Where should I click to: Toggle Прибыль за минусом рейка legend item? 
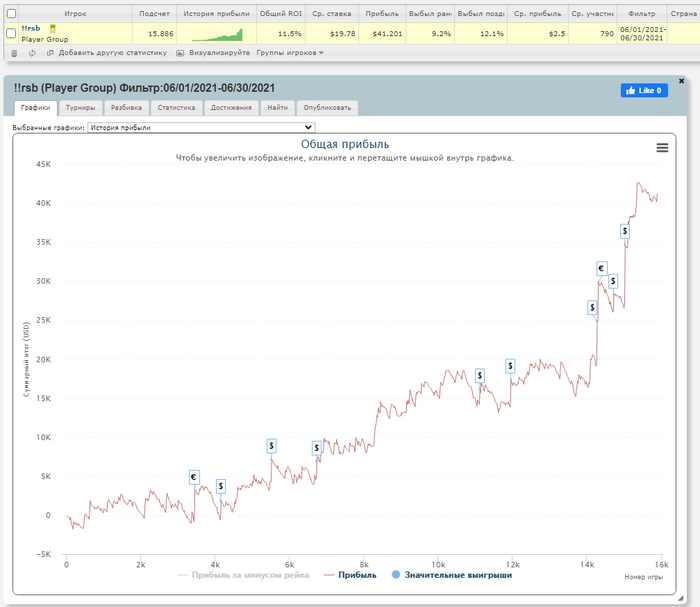point(243,575)
